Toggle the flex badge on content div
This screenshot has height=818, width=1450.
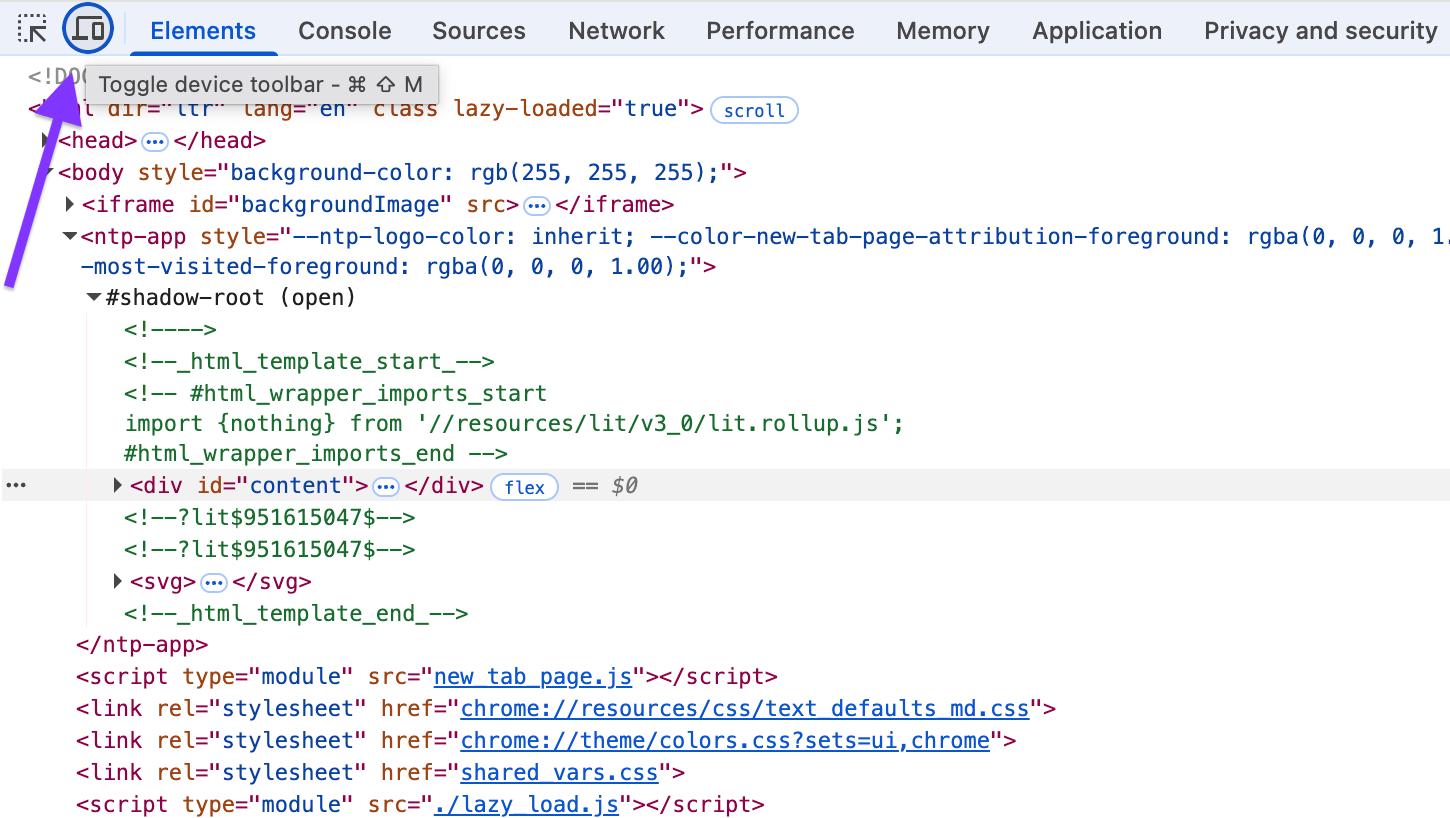tap(524, 487)
